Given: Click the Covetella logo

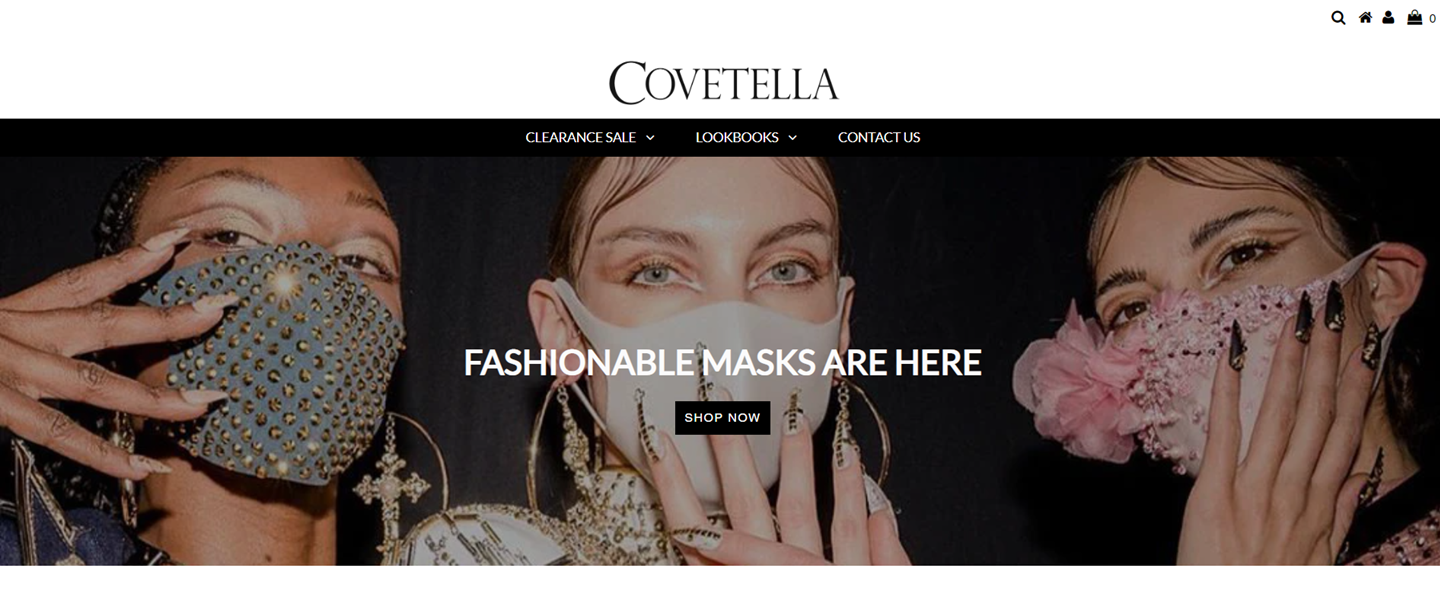Looking at the screenshot, I should [723, 83].
